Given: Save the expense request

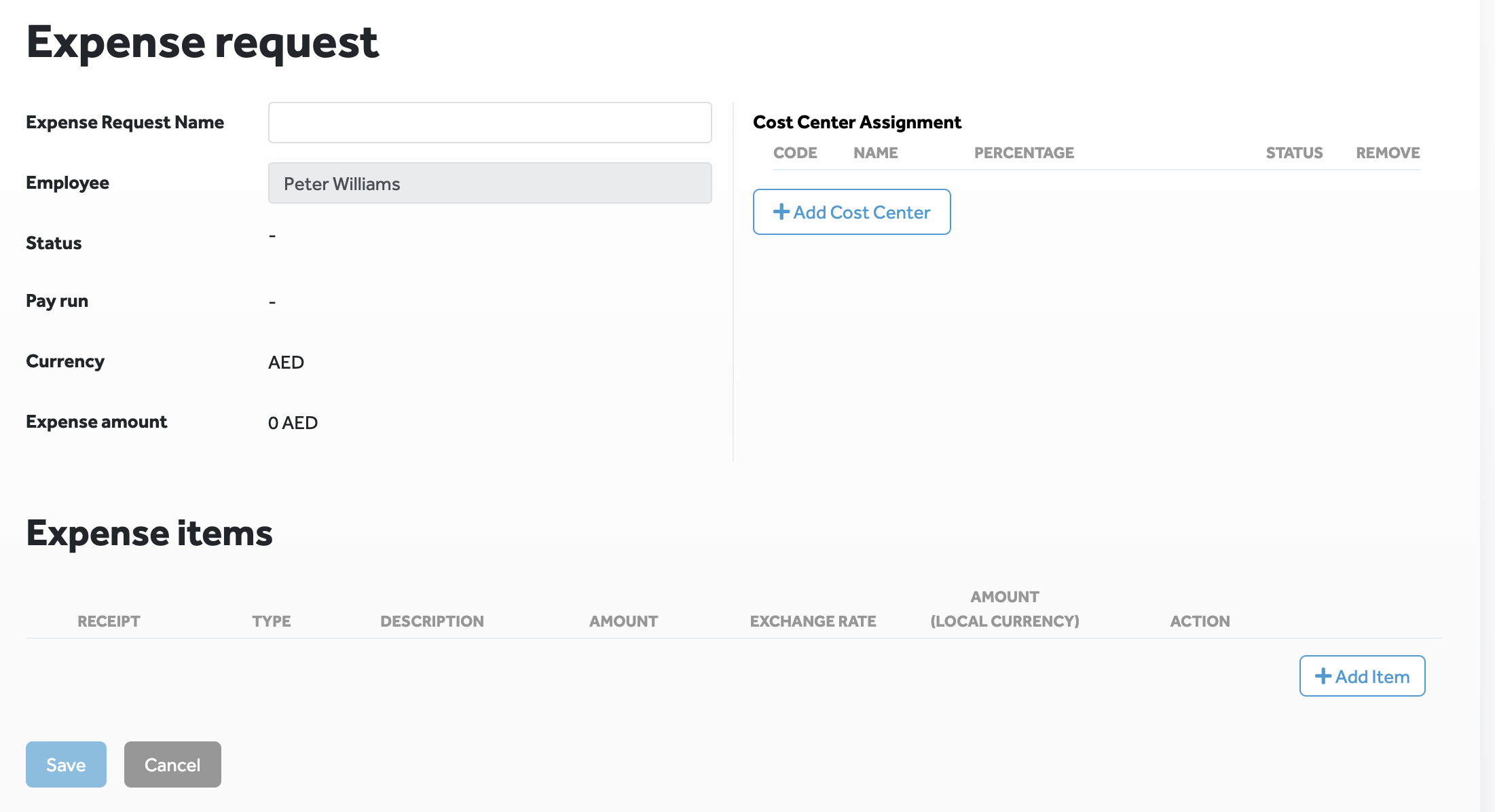Looking at the screenshot, I should point(66,764).
